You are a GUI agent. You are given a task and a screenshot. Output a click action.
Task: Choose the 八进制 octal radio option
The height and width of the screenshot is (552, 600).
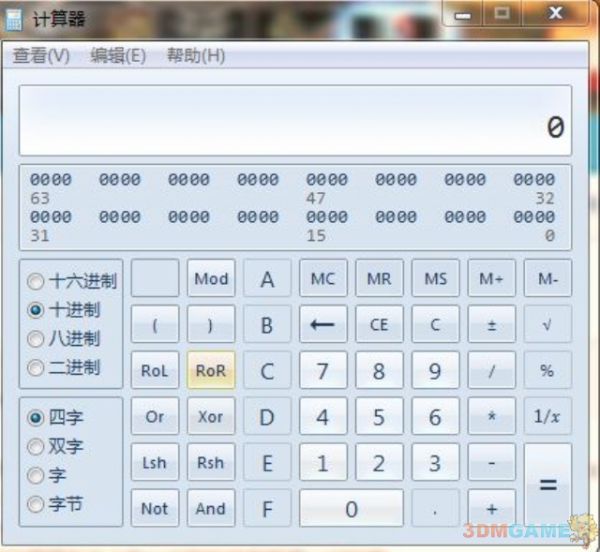click(37, 339)
